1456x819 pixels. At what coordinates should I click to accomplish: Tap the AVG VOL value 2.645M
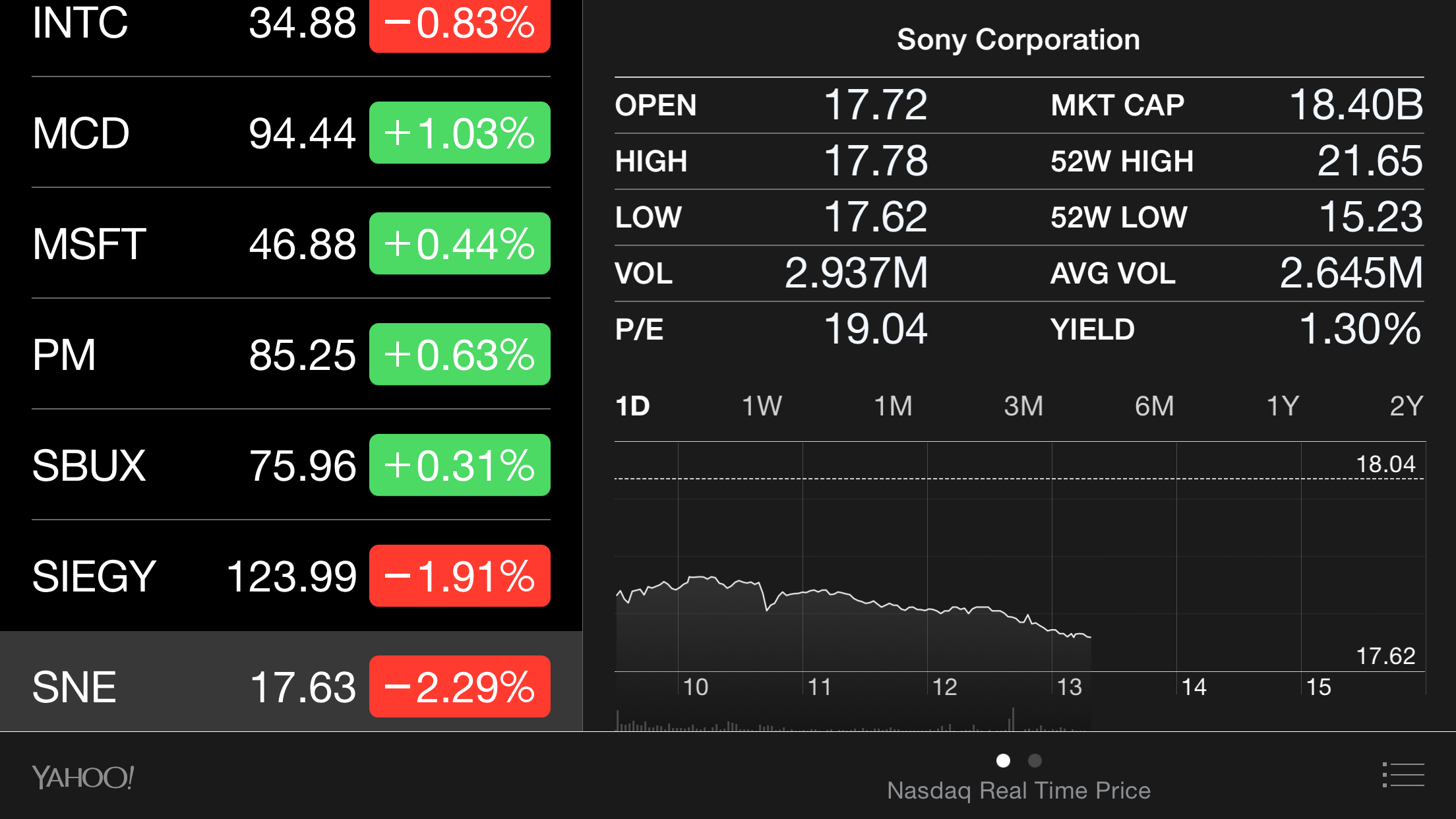(x=1351, y=273)
